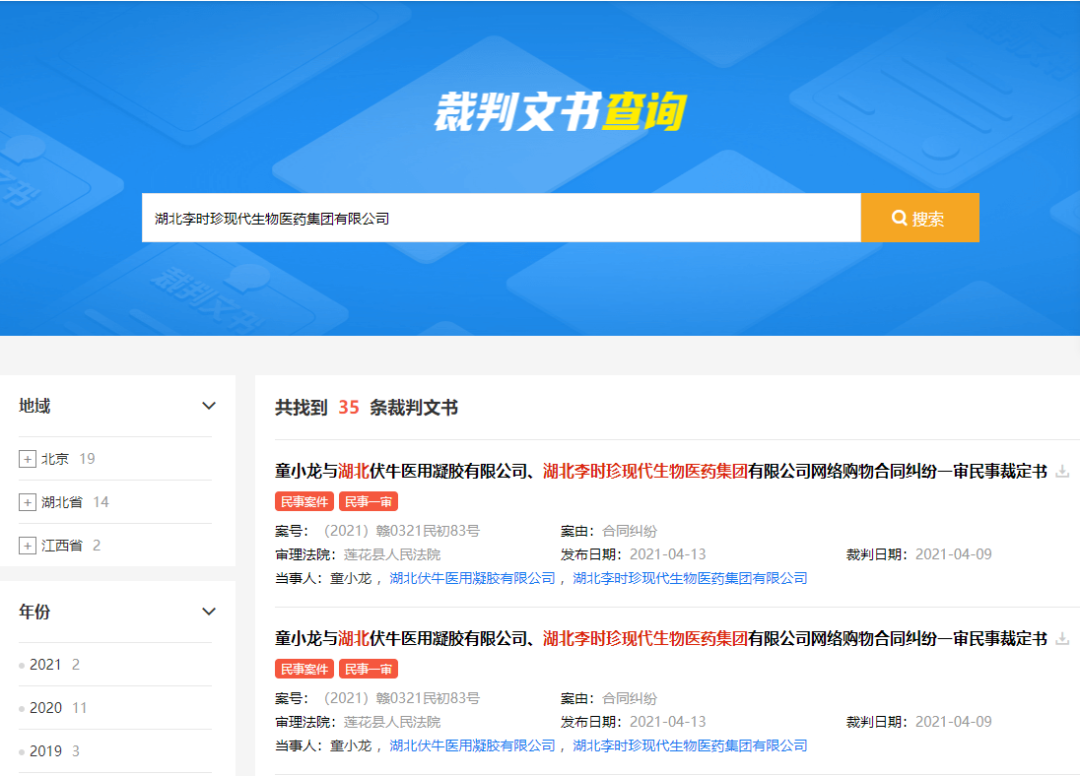This screenshot has height=776, width=1080.
Task: Select the 民事案件 badge under second result
Action: tap(304, 667)
